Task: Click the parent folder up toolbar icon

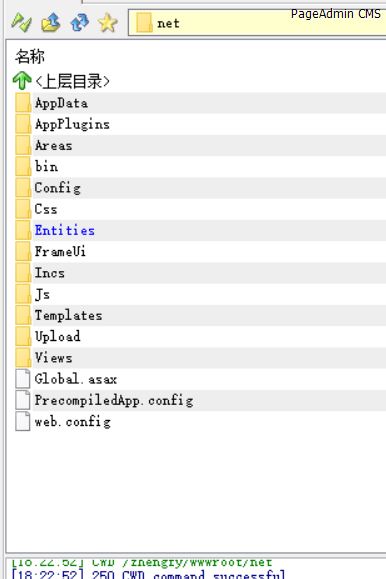Action: (x=51, y=23)
